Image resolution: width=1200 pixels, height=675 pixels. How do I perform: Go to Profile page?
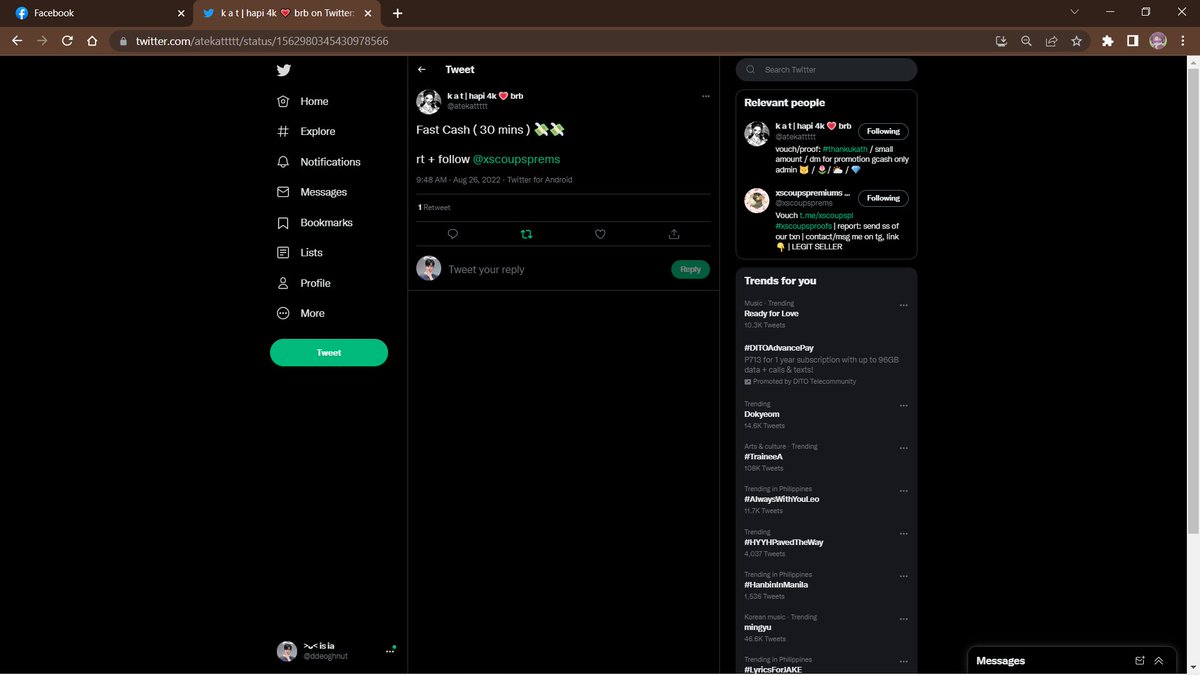(303, 283)
